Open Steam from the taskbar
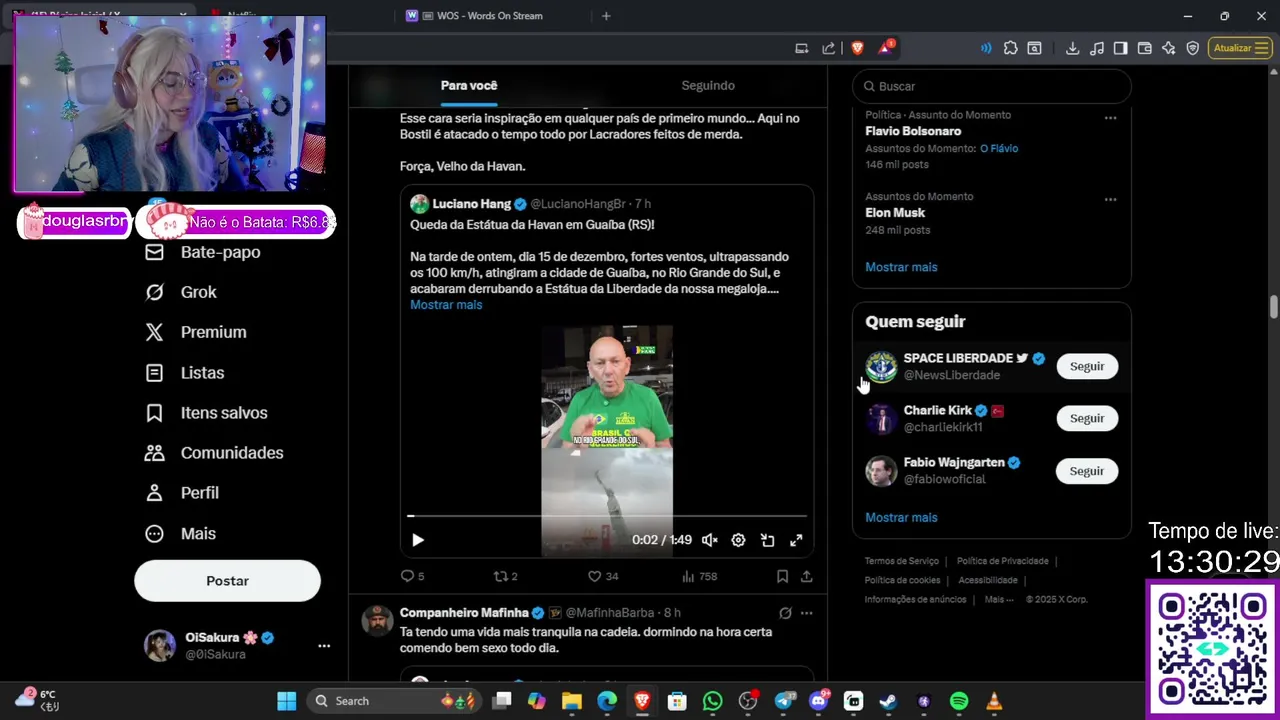This screenshot has width=1280, height=720. [888, 701]
